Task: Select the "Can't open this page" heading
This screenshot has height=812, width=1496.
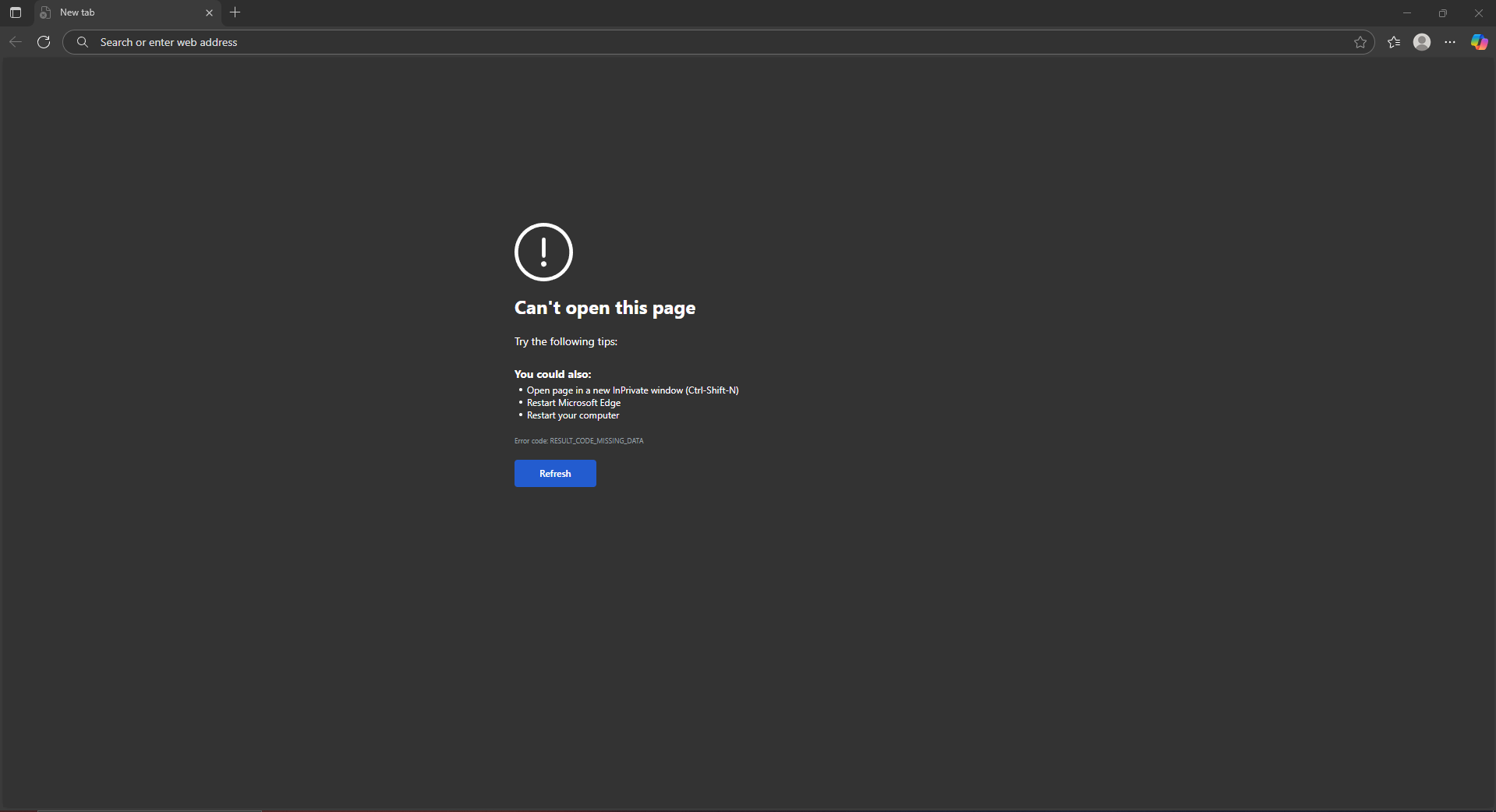Action: tap(605, 308)
